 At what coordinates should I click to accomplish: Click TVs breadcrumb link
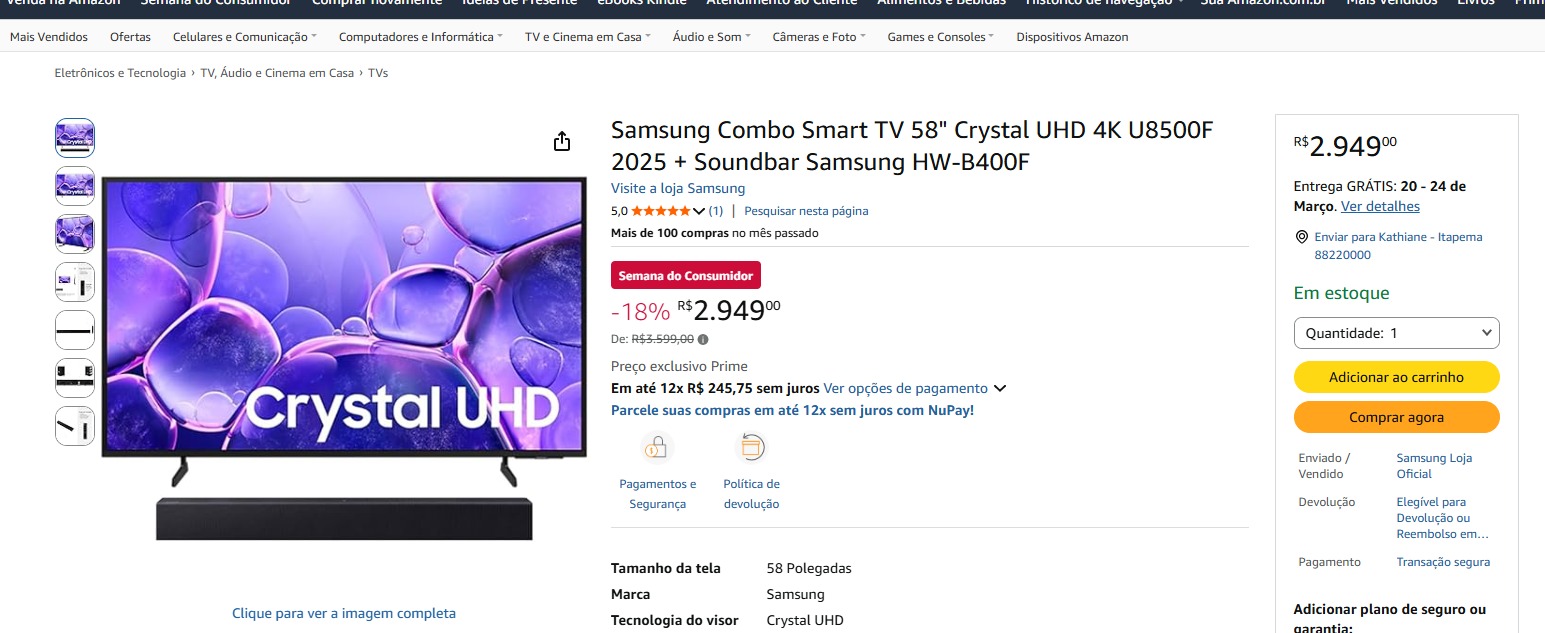pyautogui.click(x=378, y=73)
